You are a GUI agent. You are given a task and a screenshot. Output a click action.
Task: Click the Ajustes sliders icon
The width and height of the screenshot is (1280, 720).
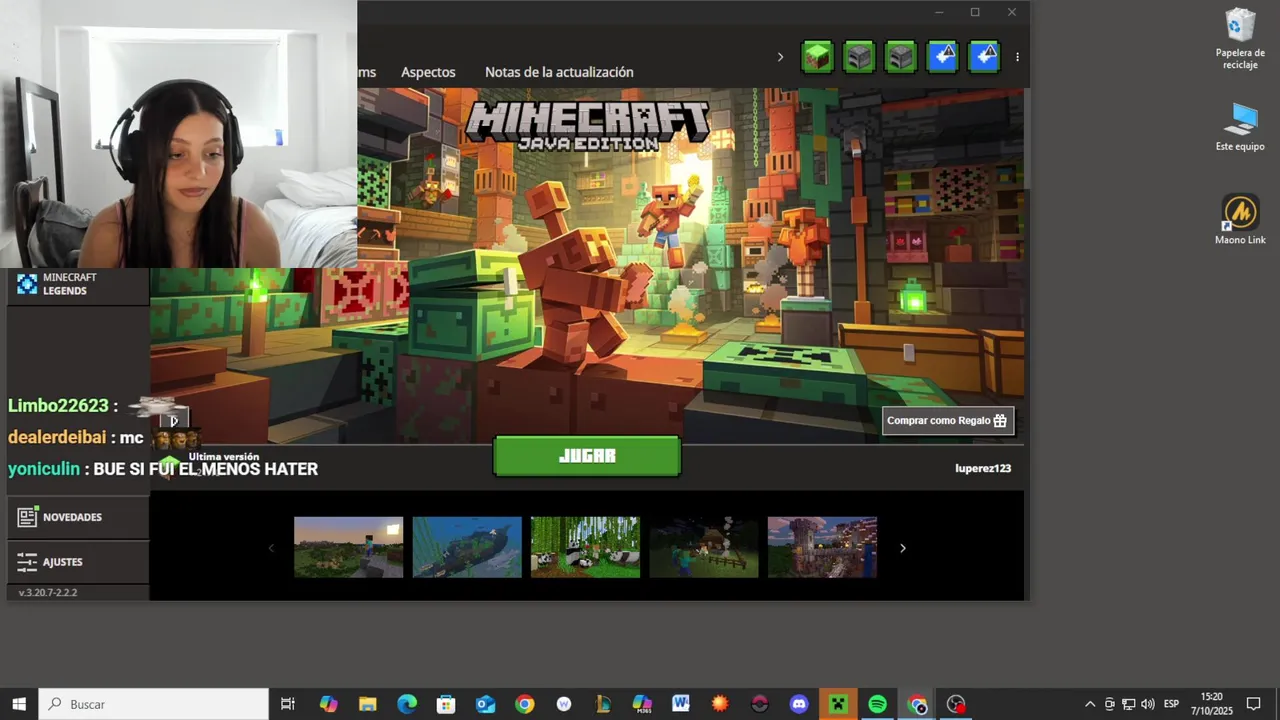27,562
